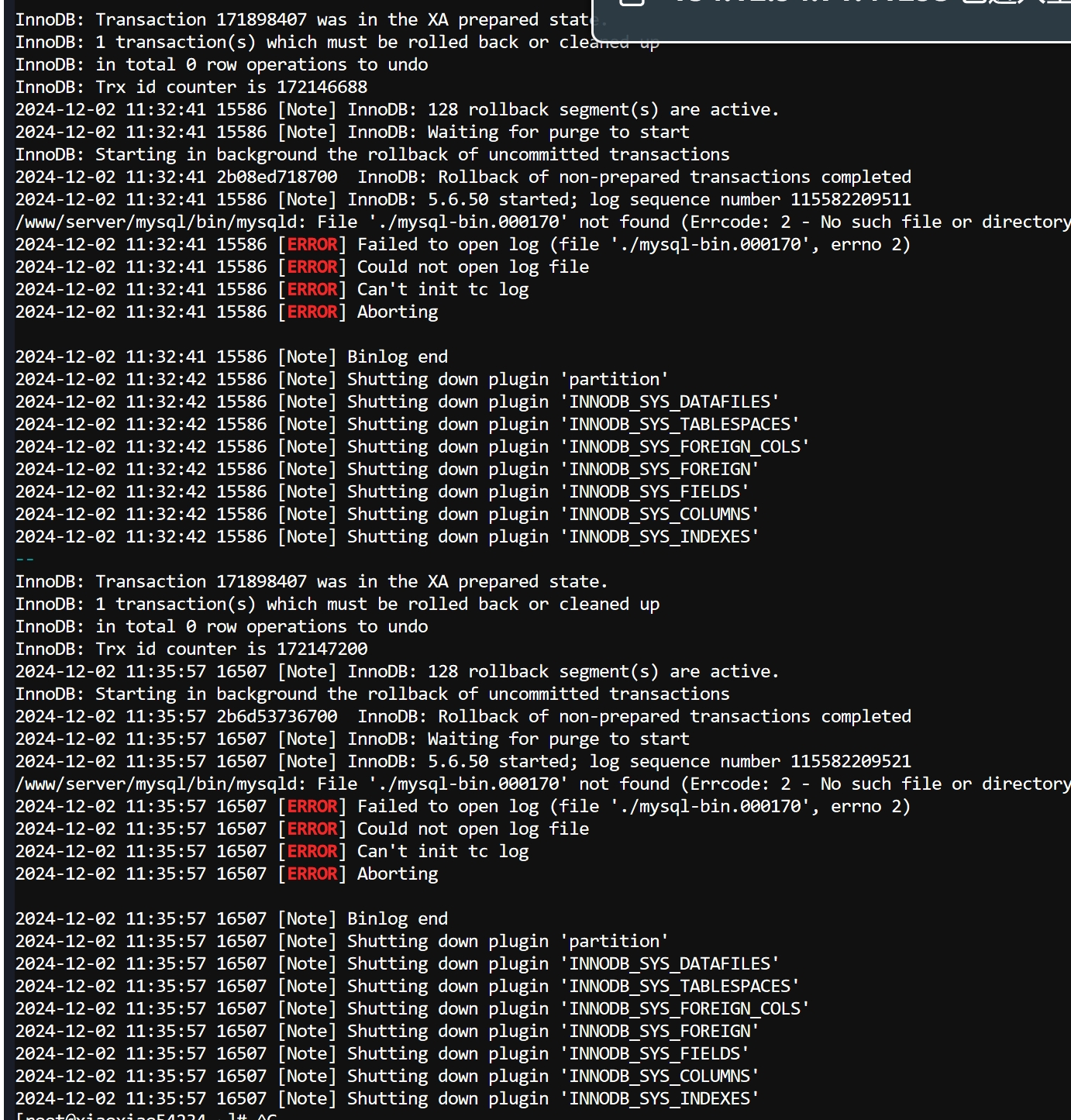Click the 'Trx id counter is 172147200' line
This screenshot has height=1120, width=1071.
coord(191,649)
